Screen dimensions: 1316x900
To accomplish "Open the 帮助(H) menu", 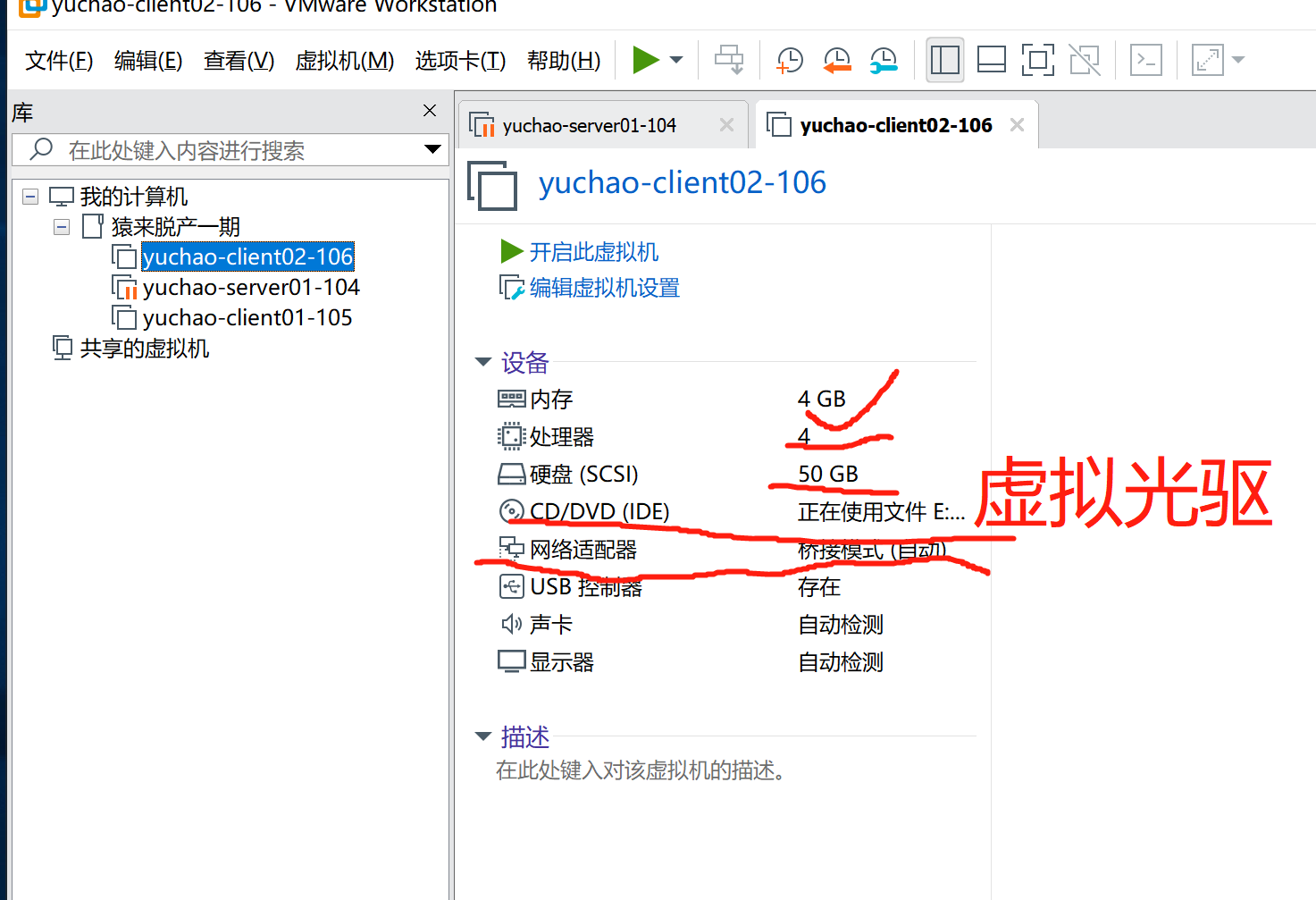I will [x=564, y=60].
